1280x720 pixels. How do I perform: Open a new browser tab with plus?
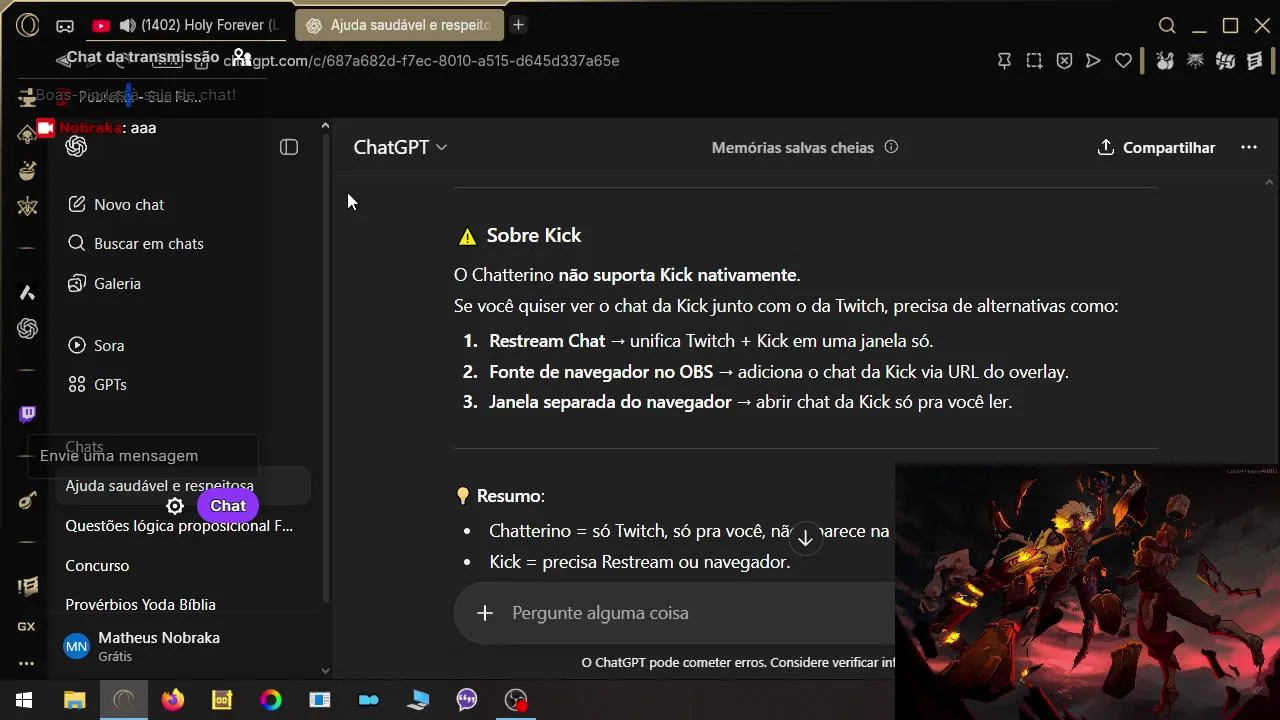[518, 25]
